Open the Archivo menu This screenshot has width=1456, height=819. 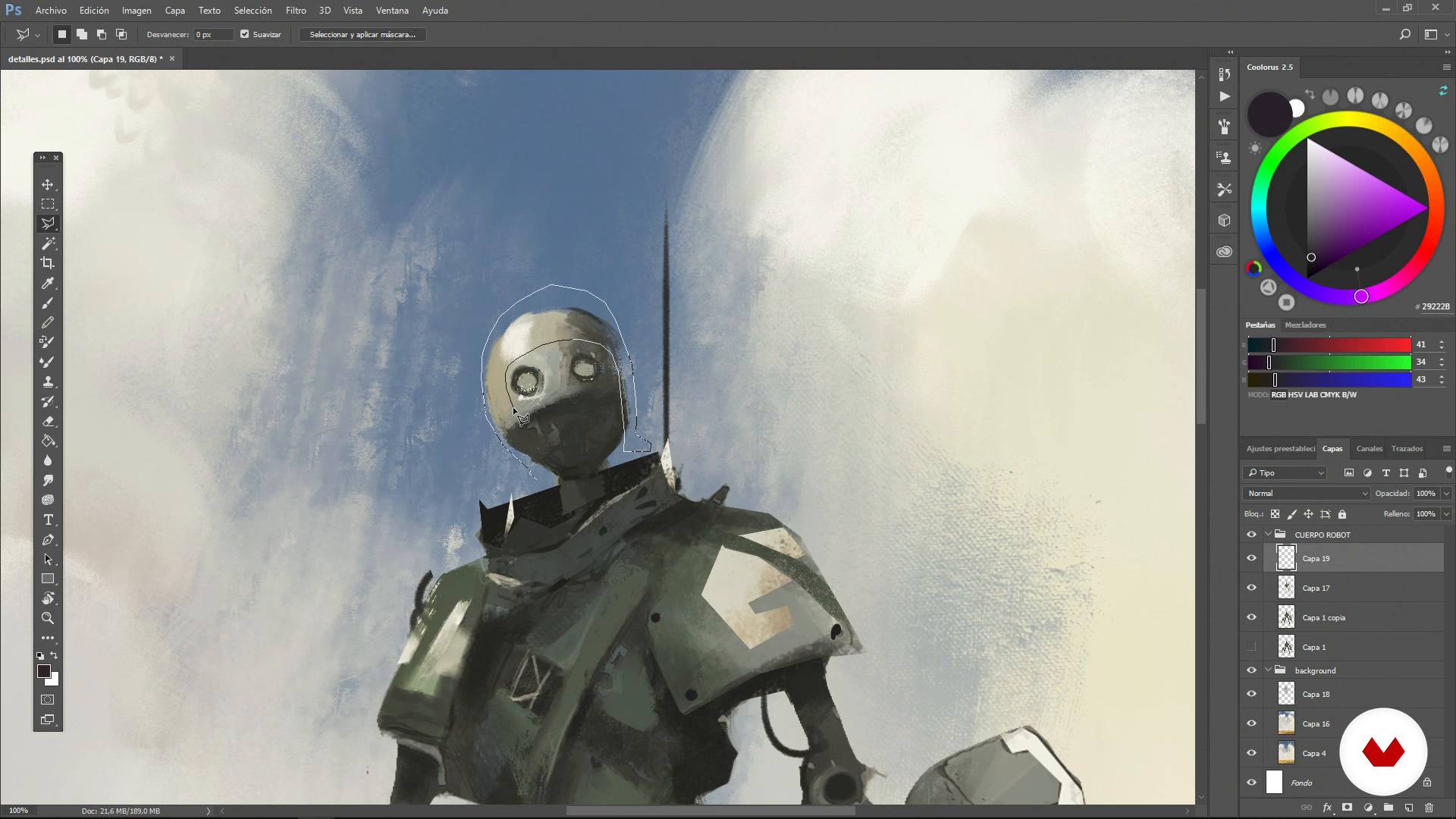pos(51,11)
